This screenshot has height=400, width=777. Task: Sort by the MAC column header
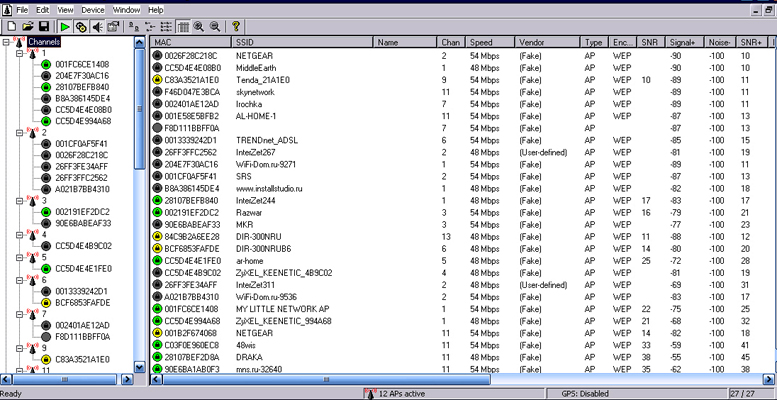[x=191, y=42]
